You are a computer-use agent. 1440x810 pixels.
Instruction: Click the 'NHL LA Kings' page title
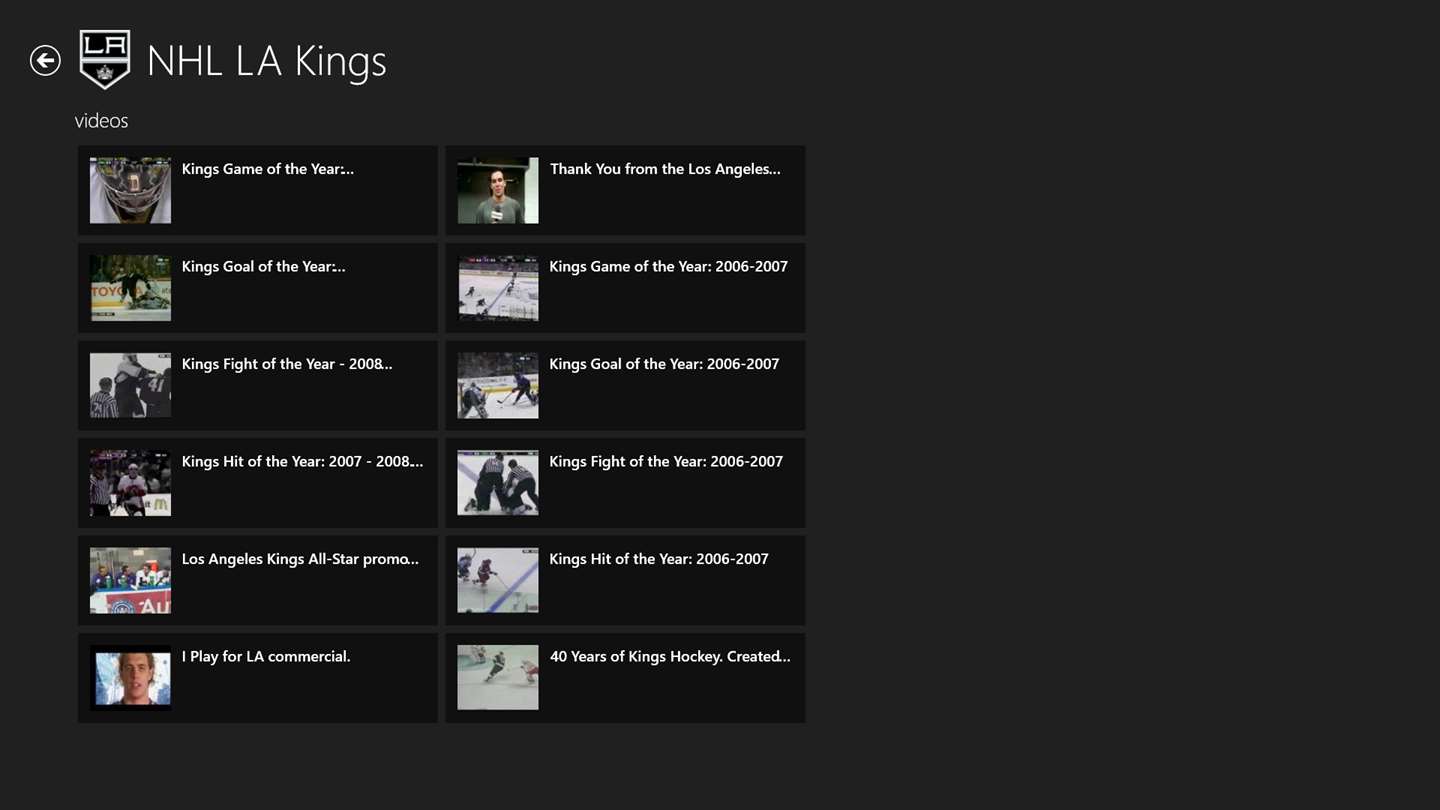point(267,61)
